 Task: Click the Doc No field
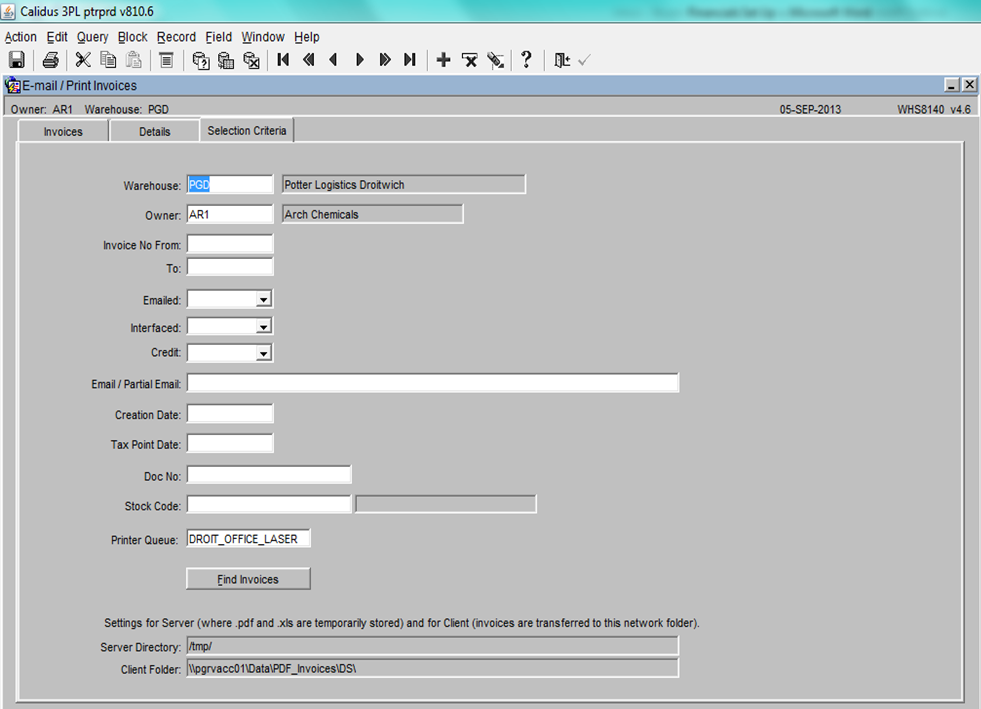pos(269,475)
